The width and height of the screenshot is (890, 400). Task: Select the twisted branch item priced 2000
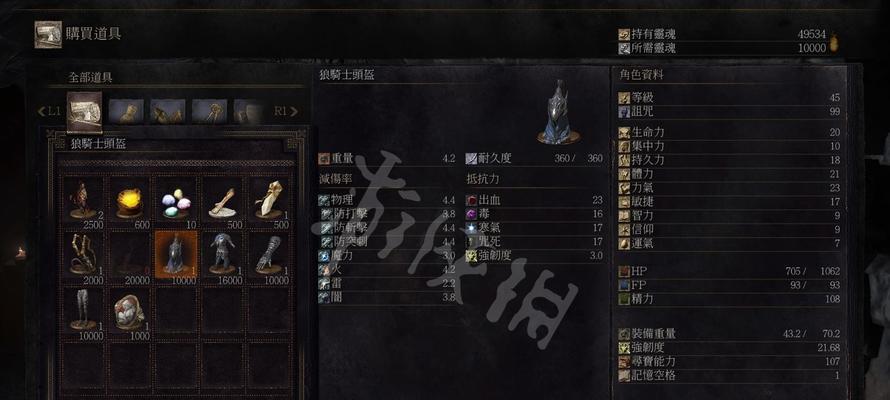click(83, 257)
